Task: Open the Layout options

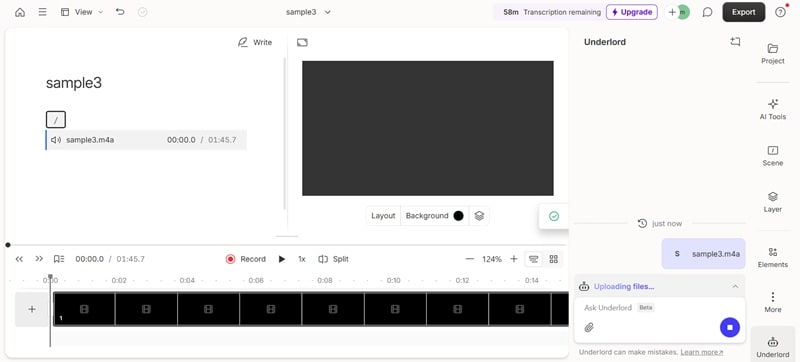Action: click(x=383, y=216)
